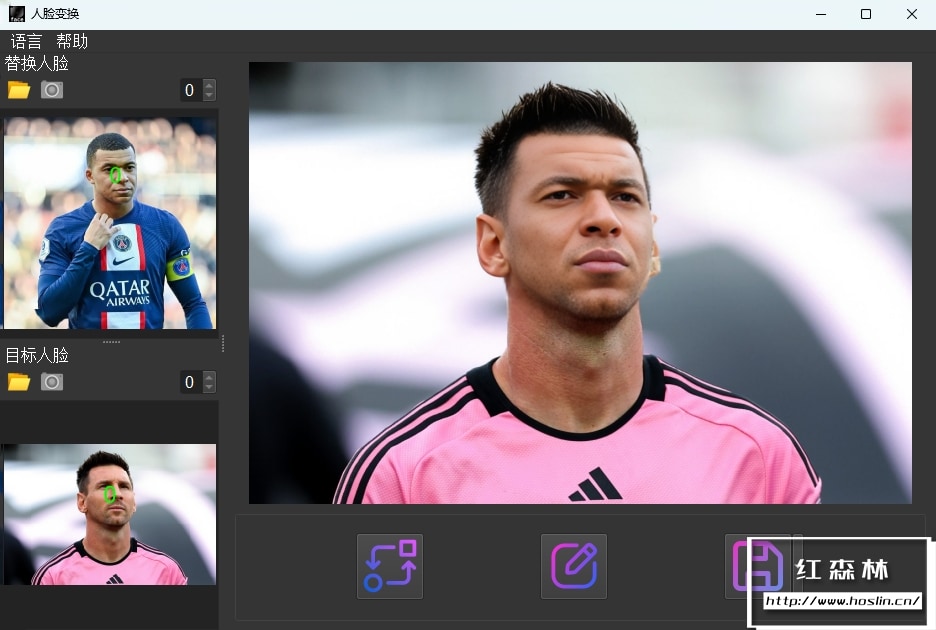Open folder icon under 替换人脸
The width and height of the screenshot is (936, 630).
[19, 90]
